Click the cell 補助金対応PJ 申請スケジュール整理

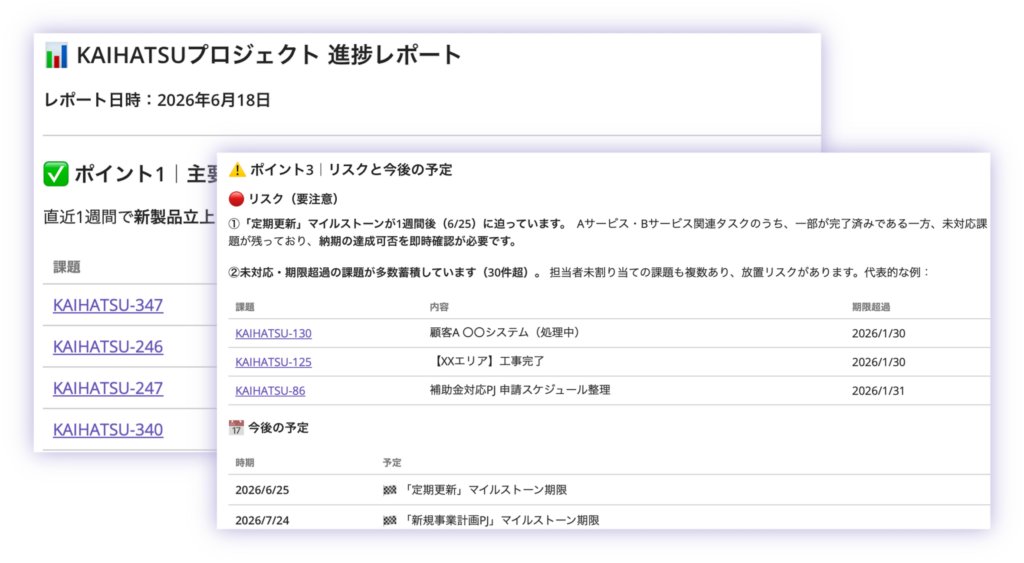pyautogui.click(x=520, y=390)
